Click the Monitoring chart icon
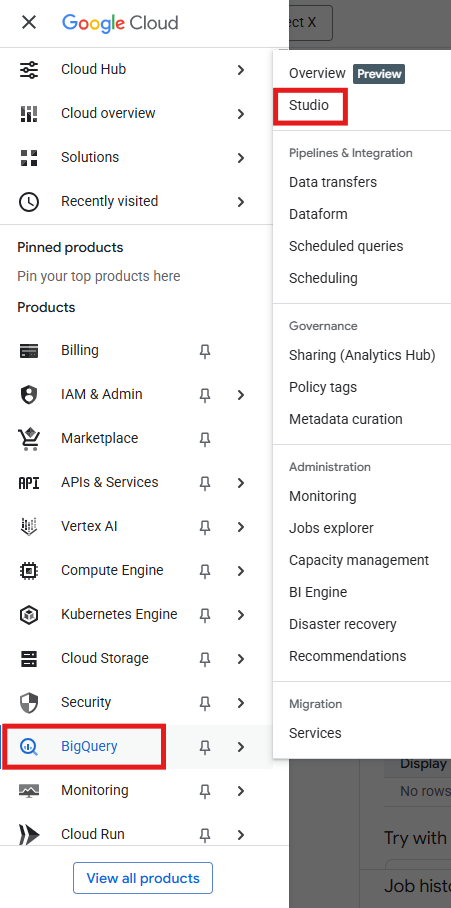The image size is (451, 908). pyautogui.click(x=28, y=790)
